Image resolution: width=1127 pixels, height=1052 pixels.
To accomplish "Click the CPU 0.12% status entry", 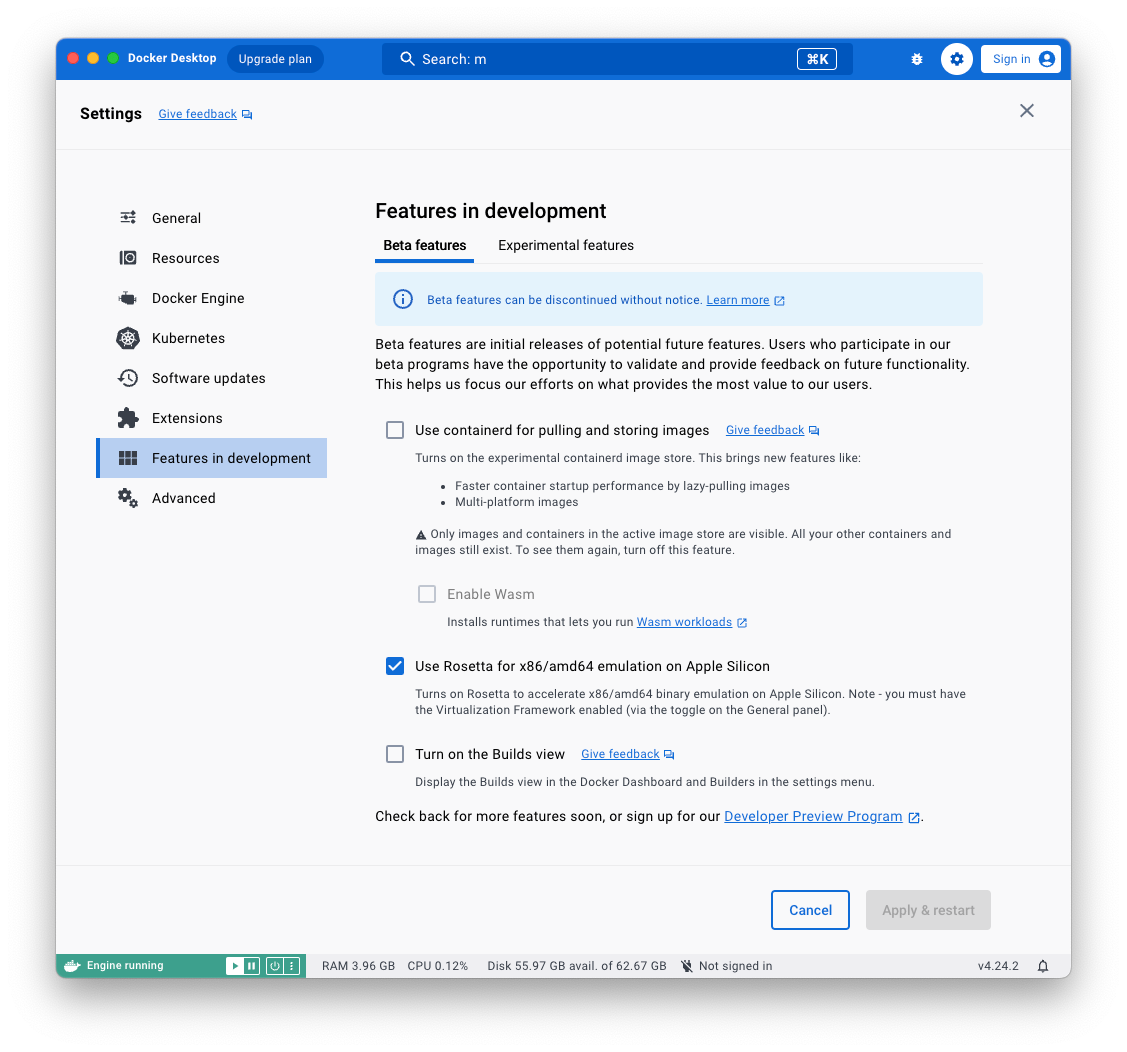I will pyautogui.click(x=438, y=966).
